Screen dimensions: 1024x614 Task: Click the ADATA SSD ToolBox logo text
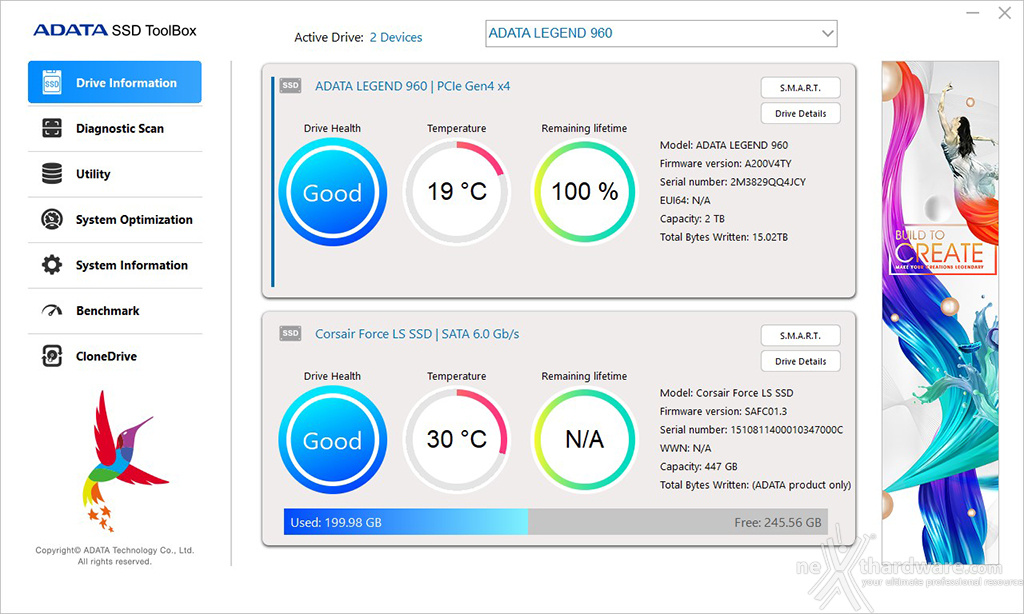click(x=115, y=30)
